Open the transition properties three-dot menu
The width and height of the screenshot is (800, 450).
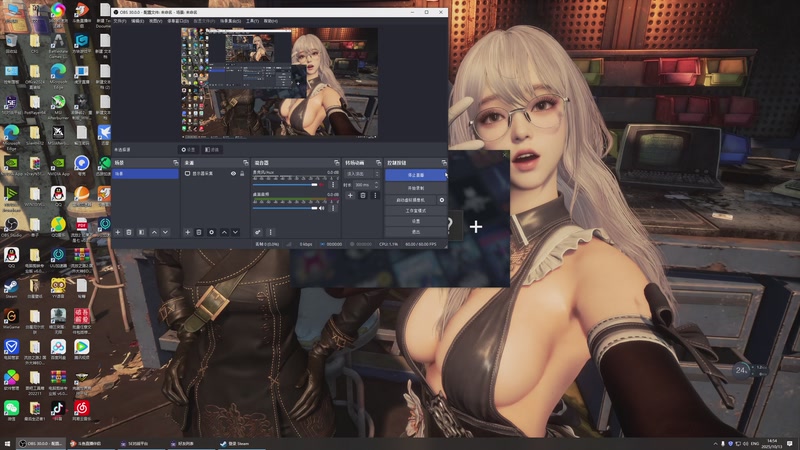[x=375, y=195]
